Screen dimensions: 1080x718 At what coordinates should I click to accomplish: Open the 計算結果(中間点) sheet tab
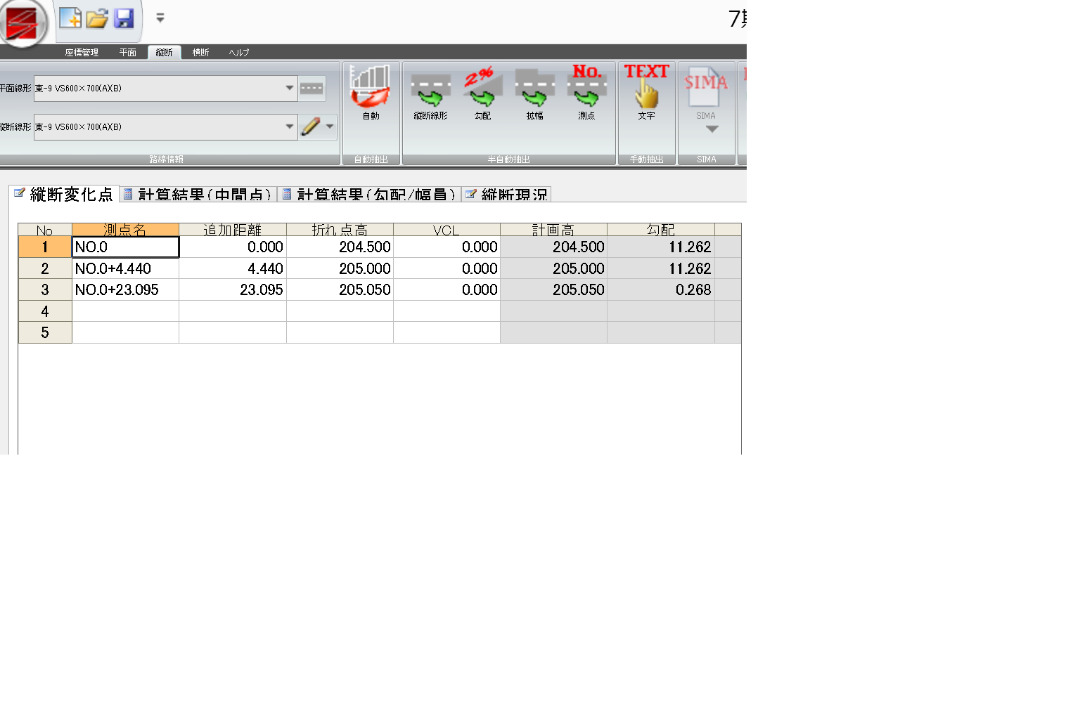(x=198, y=194)
